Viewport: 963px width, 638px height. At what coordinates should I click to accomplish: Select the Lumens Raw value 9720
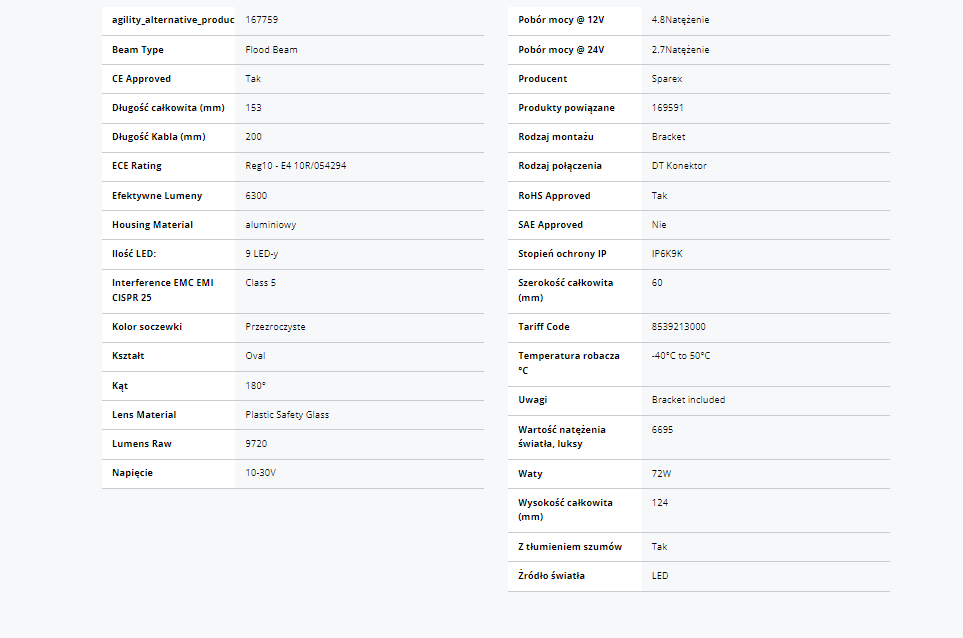pos(256,444)
